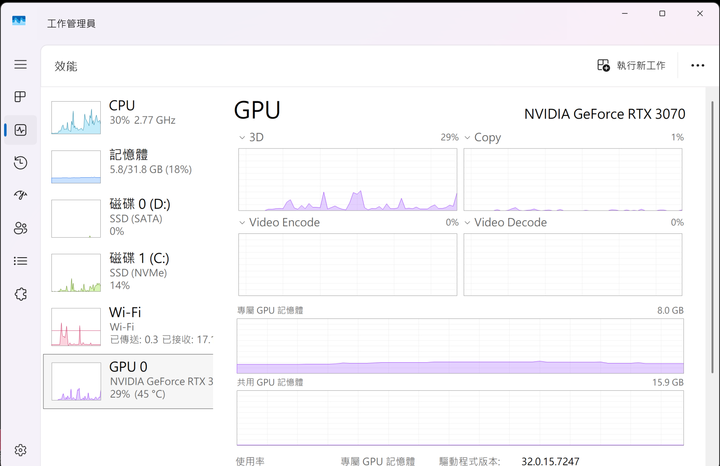
Task: Open the Details list icon
Action: pyautogui.click(x=20, y=261)
